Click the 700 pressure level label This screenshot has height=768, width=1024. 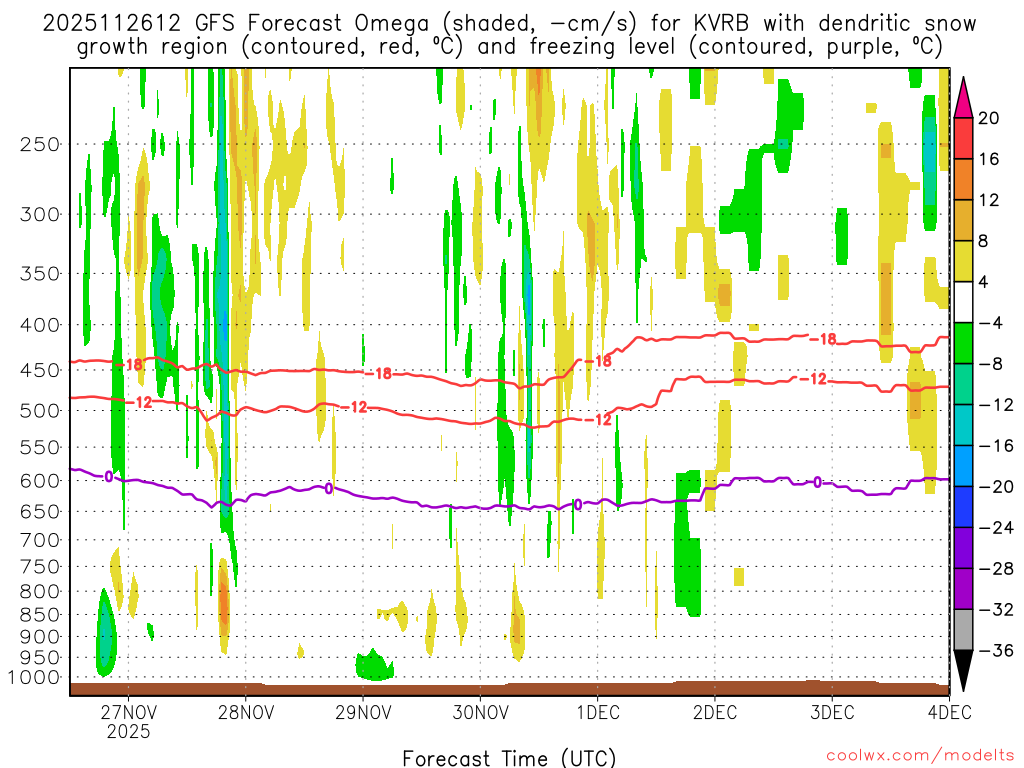(40, 540)
